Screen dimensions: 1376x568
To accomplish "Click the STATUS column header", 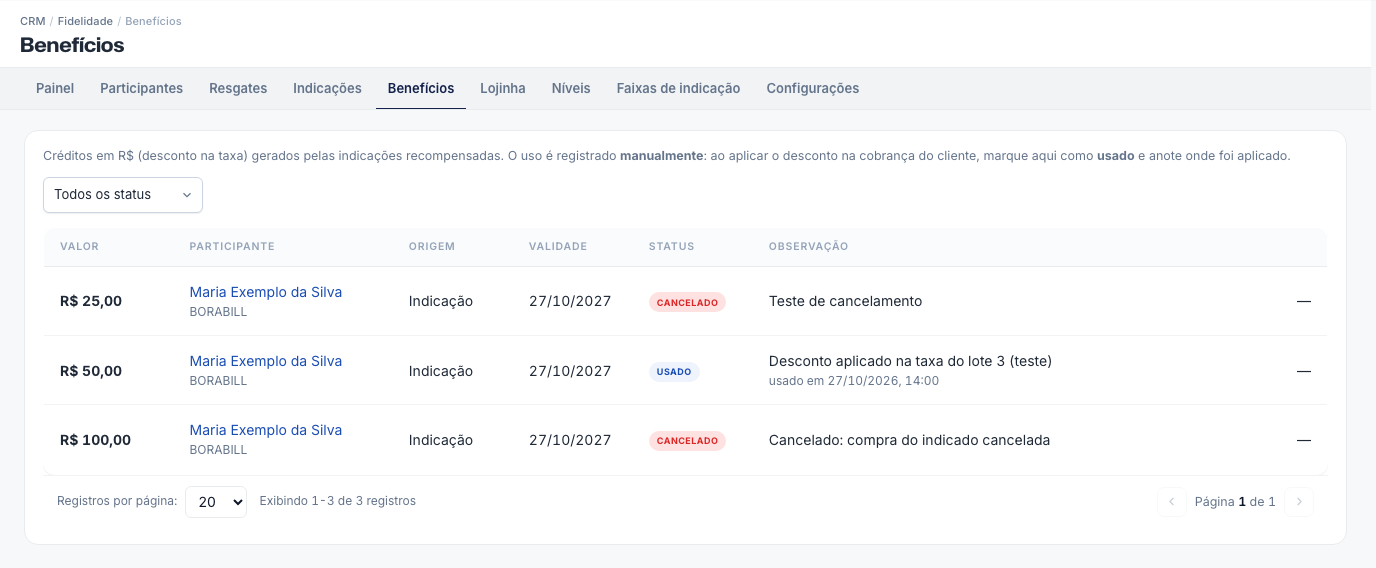I will click(x=672, y=246).
